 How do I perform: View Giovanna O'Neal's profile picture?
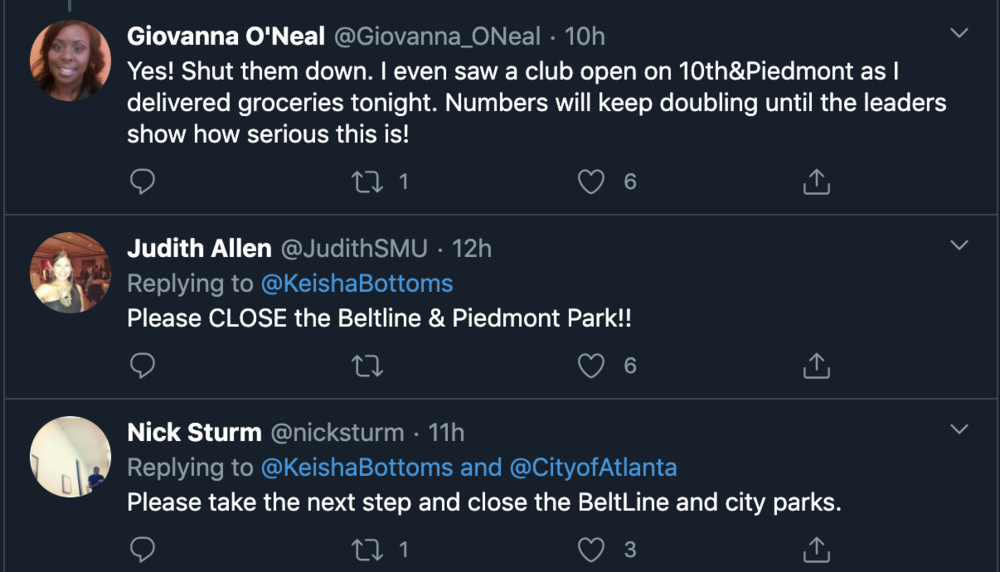(70, 61)
